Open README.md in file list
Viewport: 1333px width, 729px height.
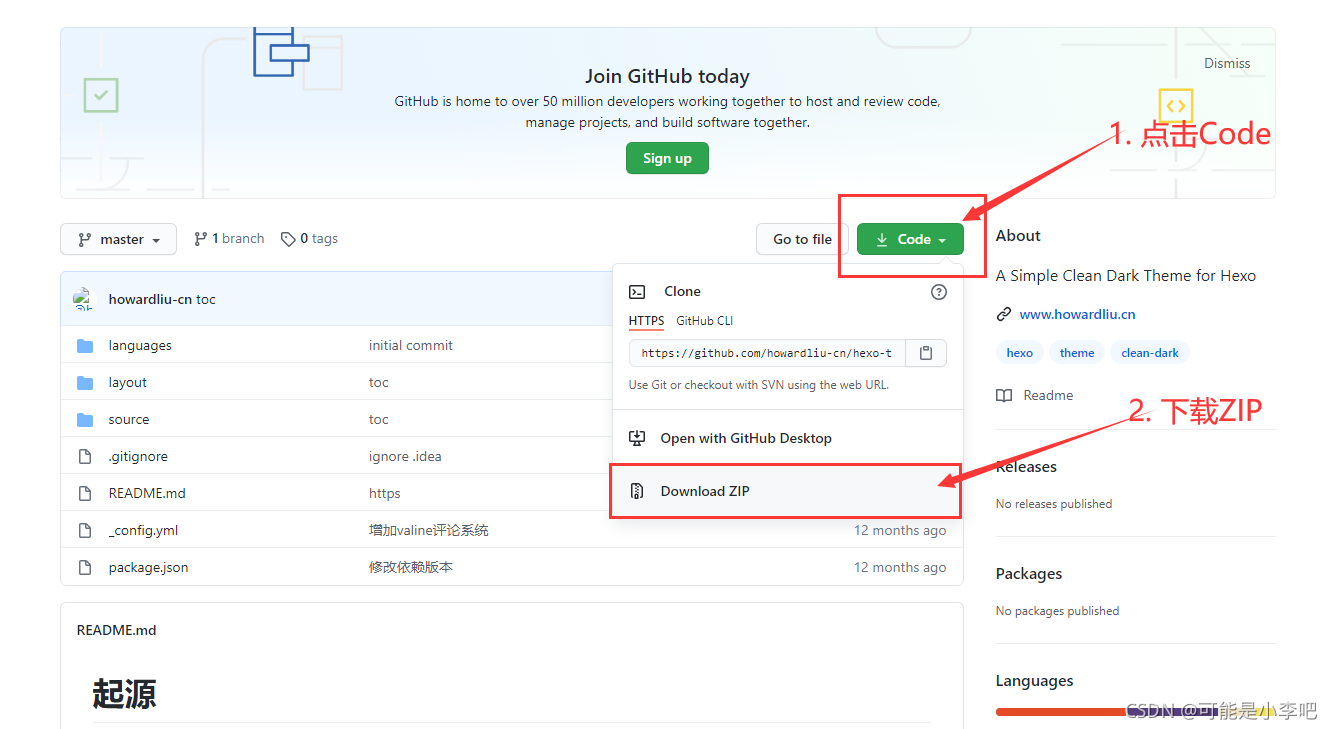click(x=147, y=493)
